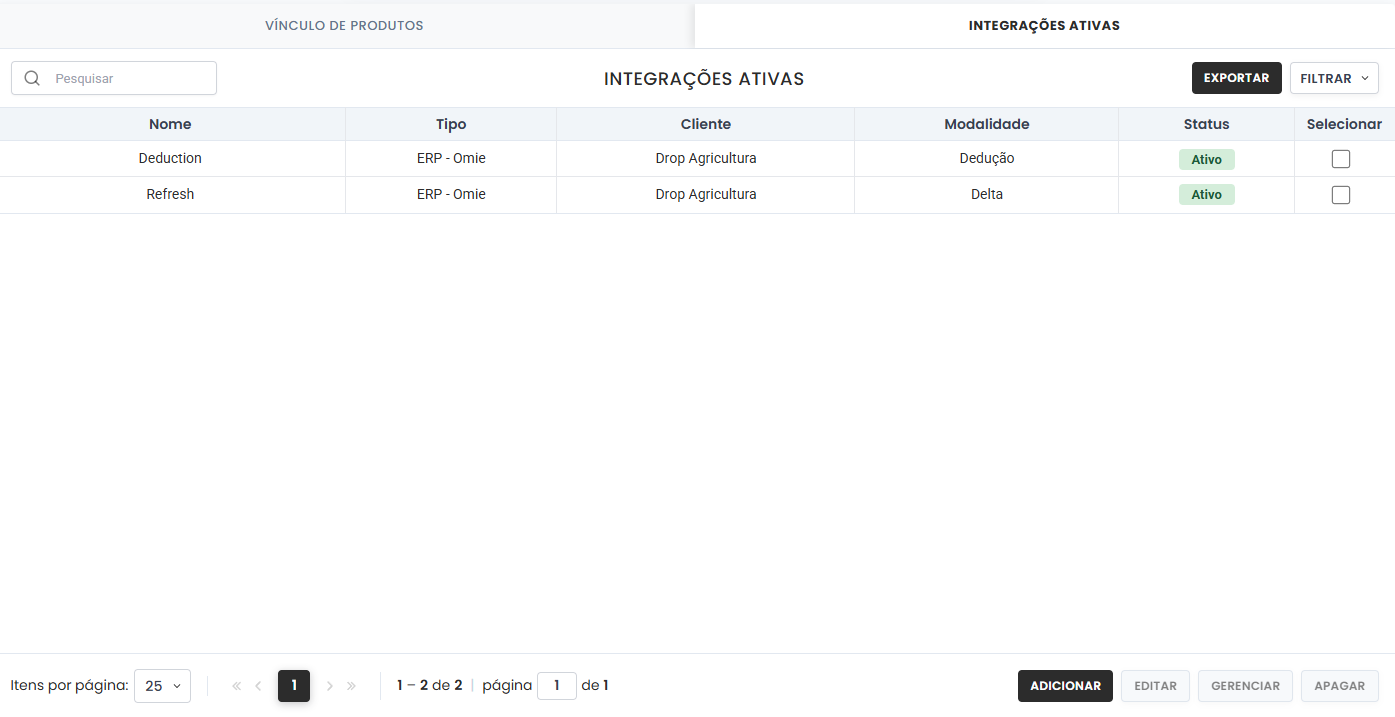
Task: Switch to Integrações Ativas tab
Action: click(x=1044, y=25)
